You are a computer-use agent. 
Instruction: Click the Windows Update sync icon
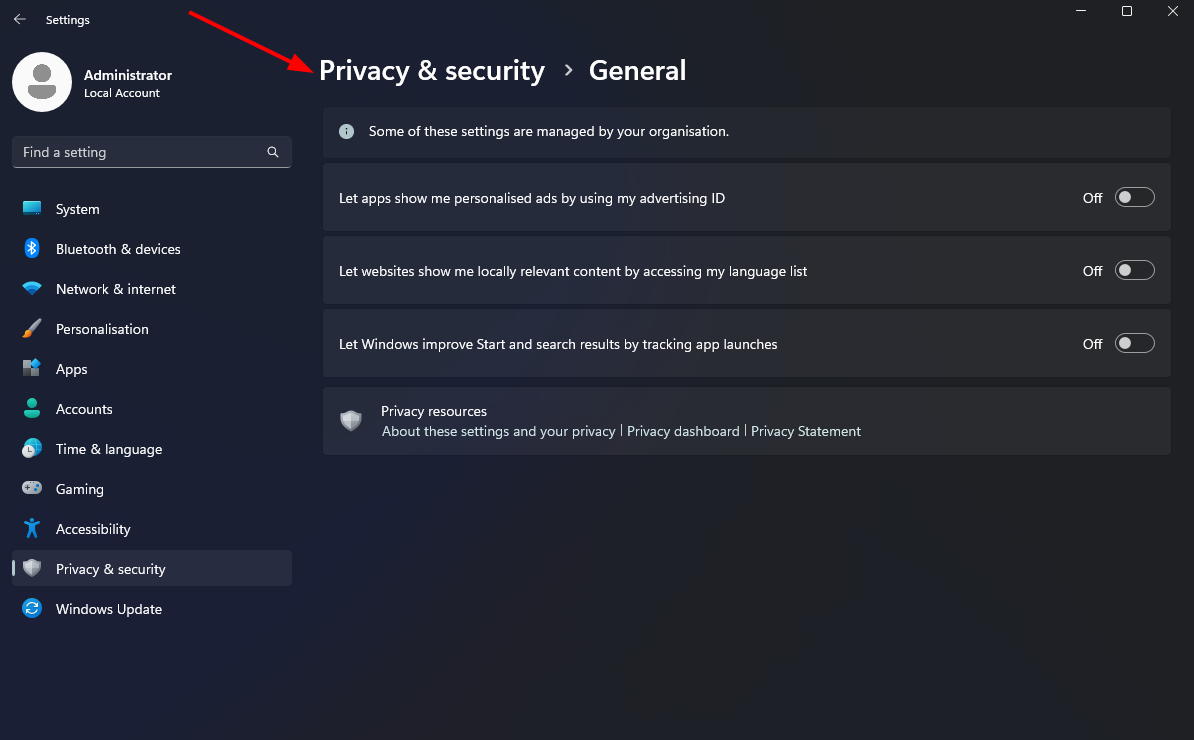[32, 609]
